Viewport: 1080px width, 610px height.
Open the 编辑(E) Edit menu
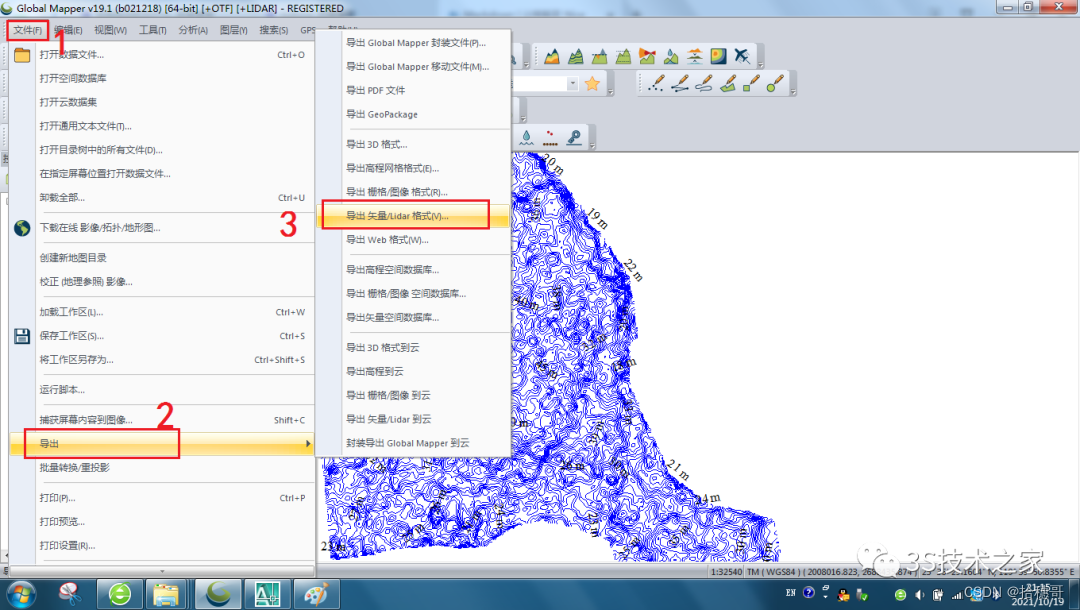(x=69, y=30)
